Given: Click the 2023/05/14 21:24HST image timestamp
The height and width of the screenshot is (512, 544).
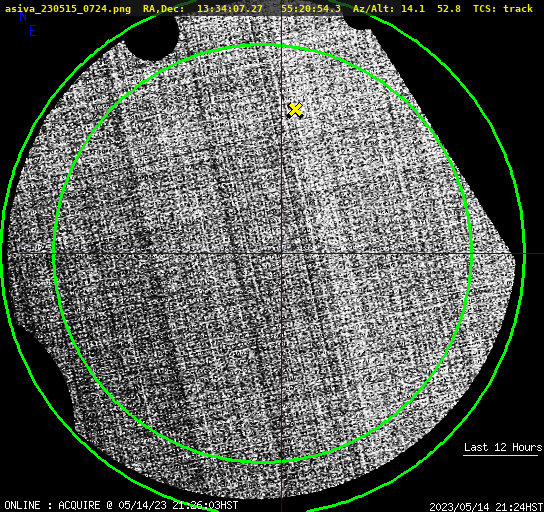Looking at the screenshot, I should [x=486, y=507].
